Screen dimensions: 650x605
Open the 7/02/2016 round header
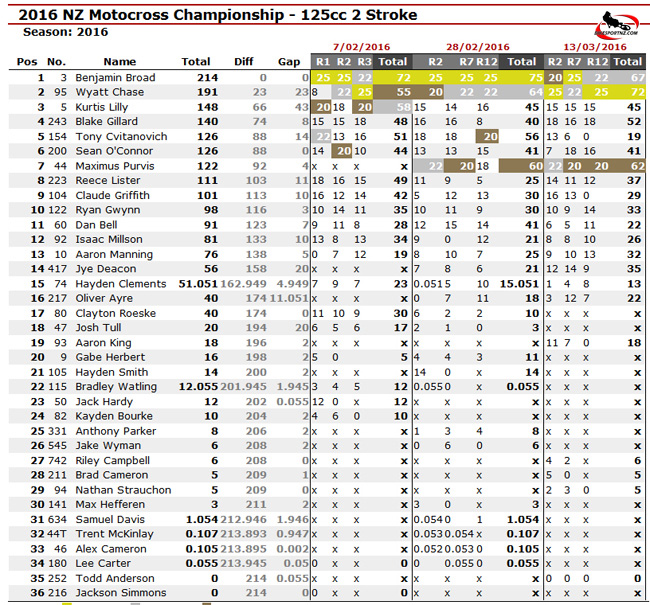pos(361,46)
